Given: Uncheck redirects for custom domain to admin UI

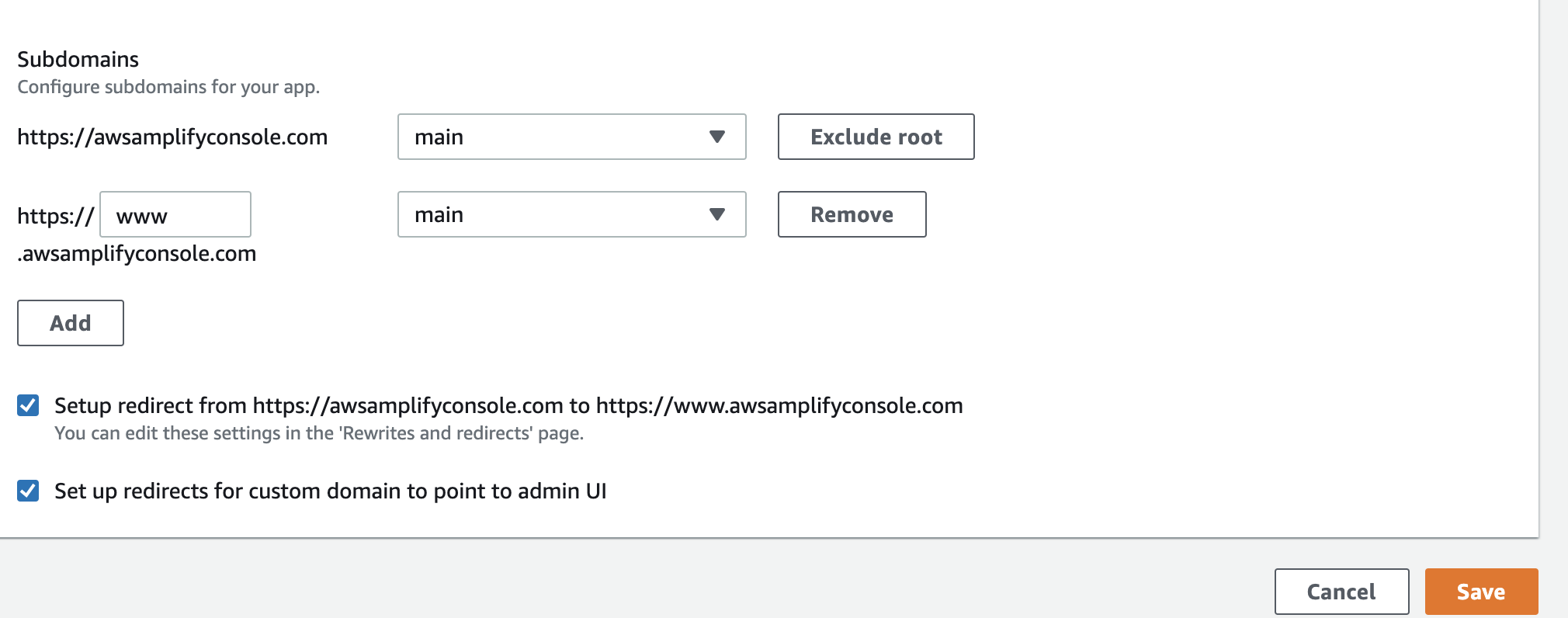Looking at the screenshot, I should pyautogui.click(x=26, y=491).
